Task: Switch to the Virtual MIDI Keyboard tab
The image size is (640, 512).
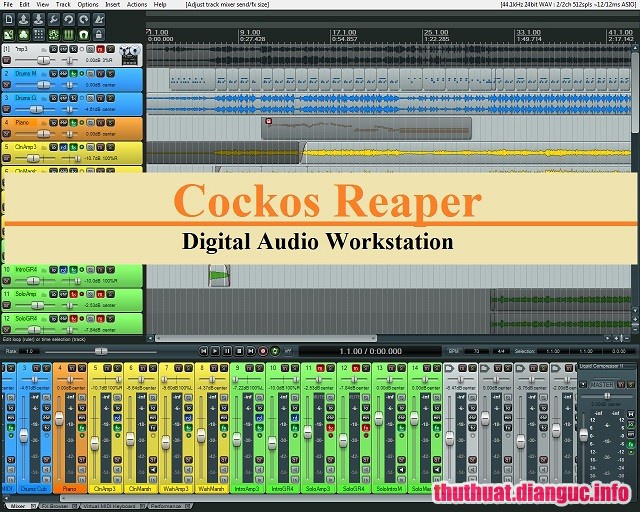Action: 113,506
